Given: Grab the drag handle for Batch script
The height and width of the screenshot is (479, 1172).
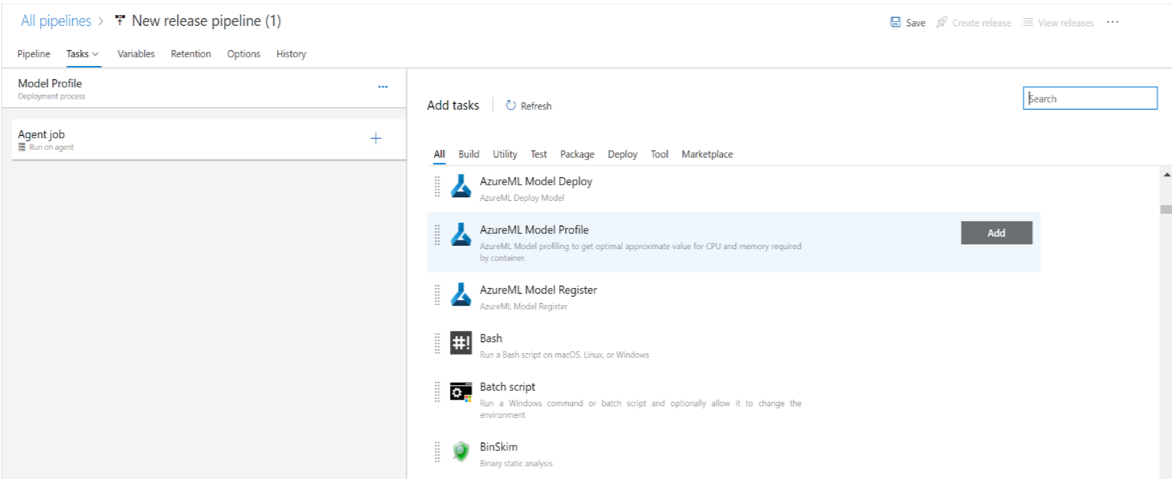Looking at the screenshot, I should pos(437,392).
